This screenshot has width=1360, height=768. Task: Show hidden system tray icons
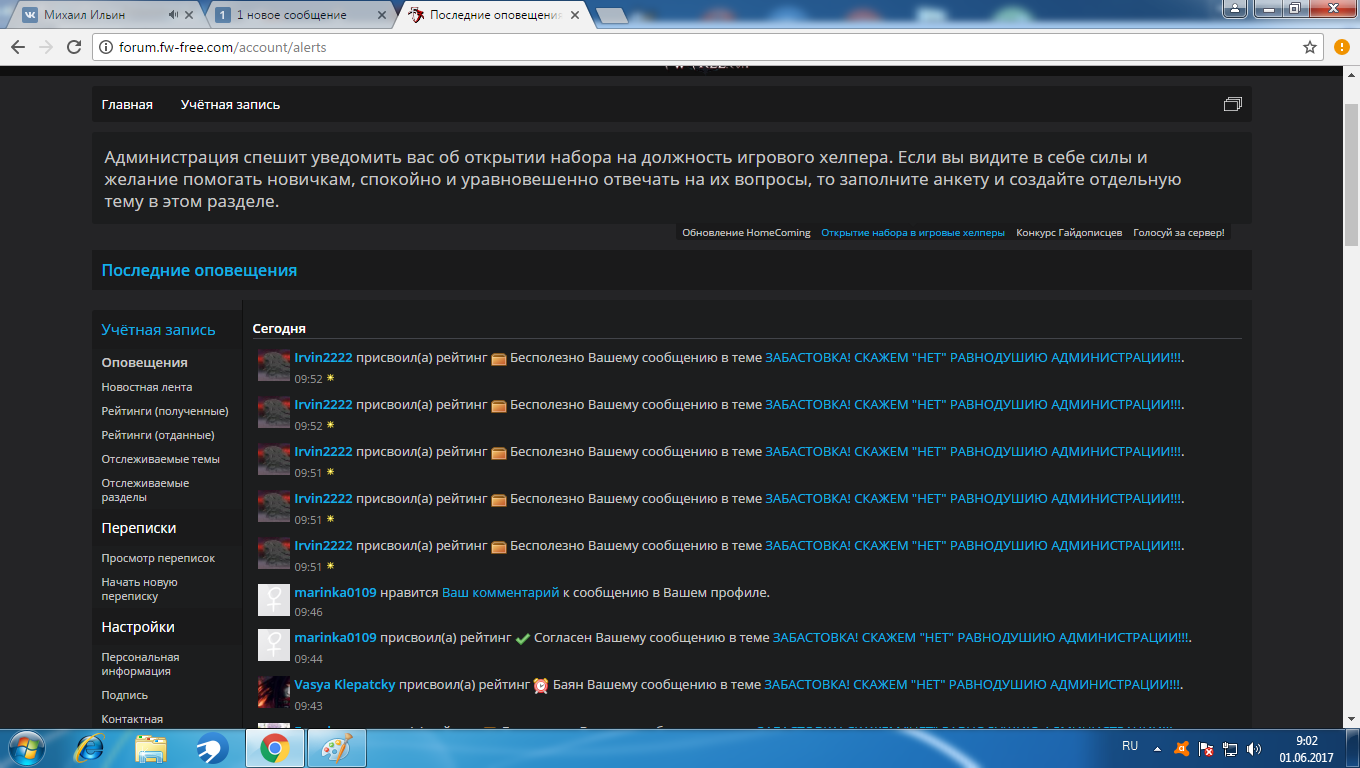click(x=1158, y=748)
